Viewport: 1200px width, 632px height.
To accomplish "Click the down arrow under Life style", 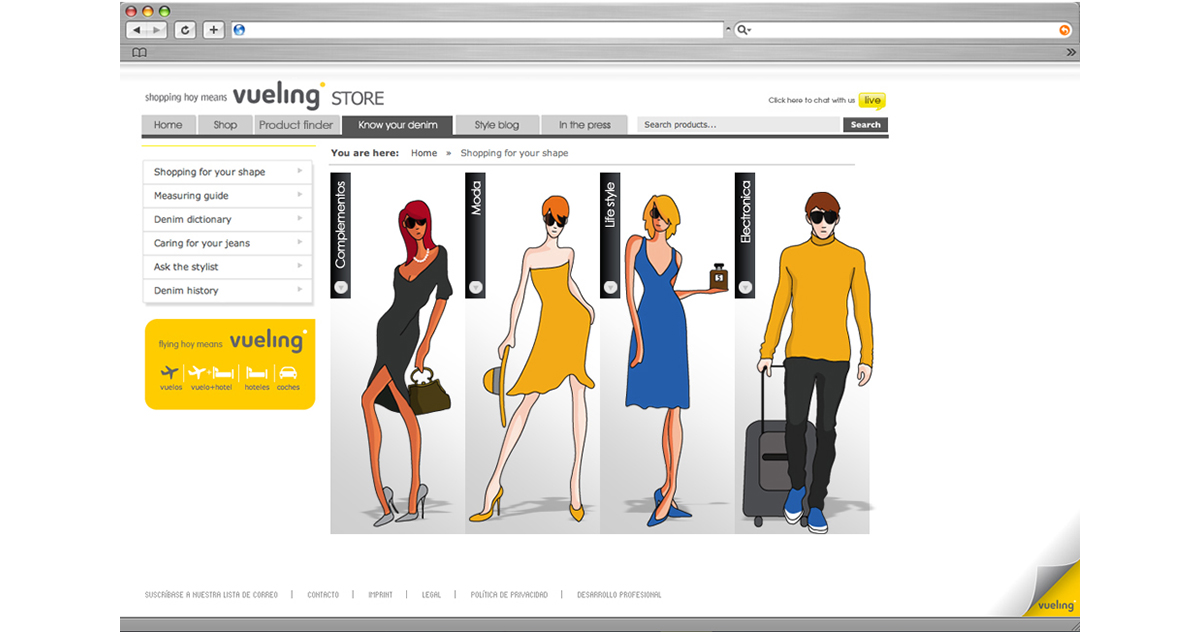I will 611,288.
